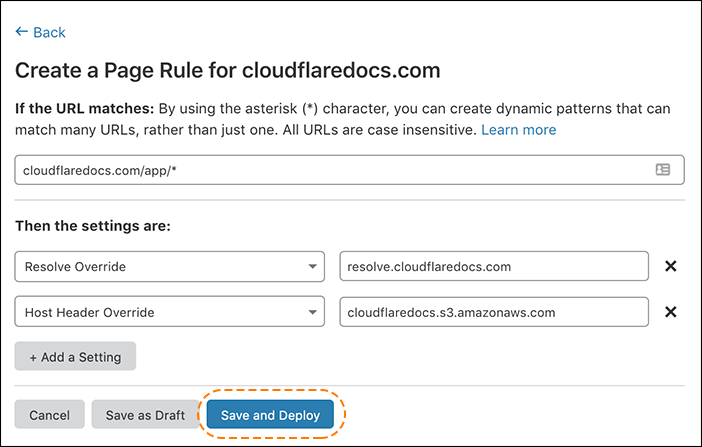Click the arrow on the Host Header Override dropdown
The image size is (702, 447).
tap(311, 312)
